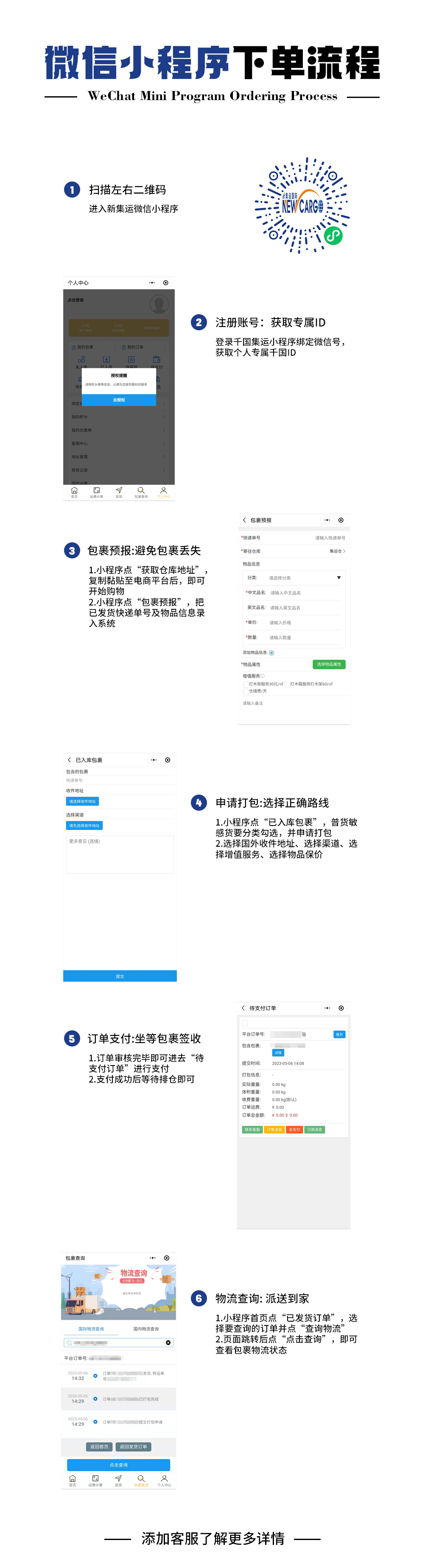
Task: Click 订阅消息 green button
Action: pos(315,1130)
